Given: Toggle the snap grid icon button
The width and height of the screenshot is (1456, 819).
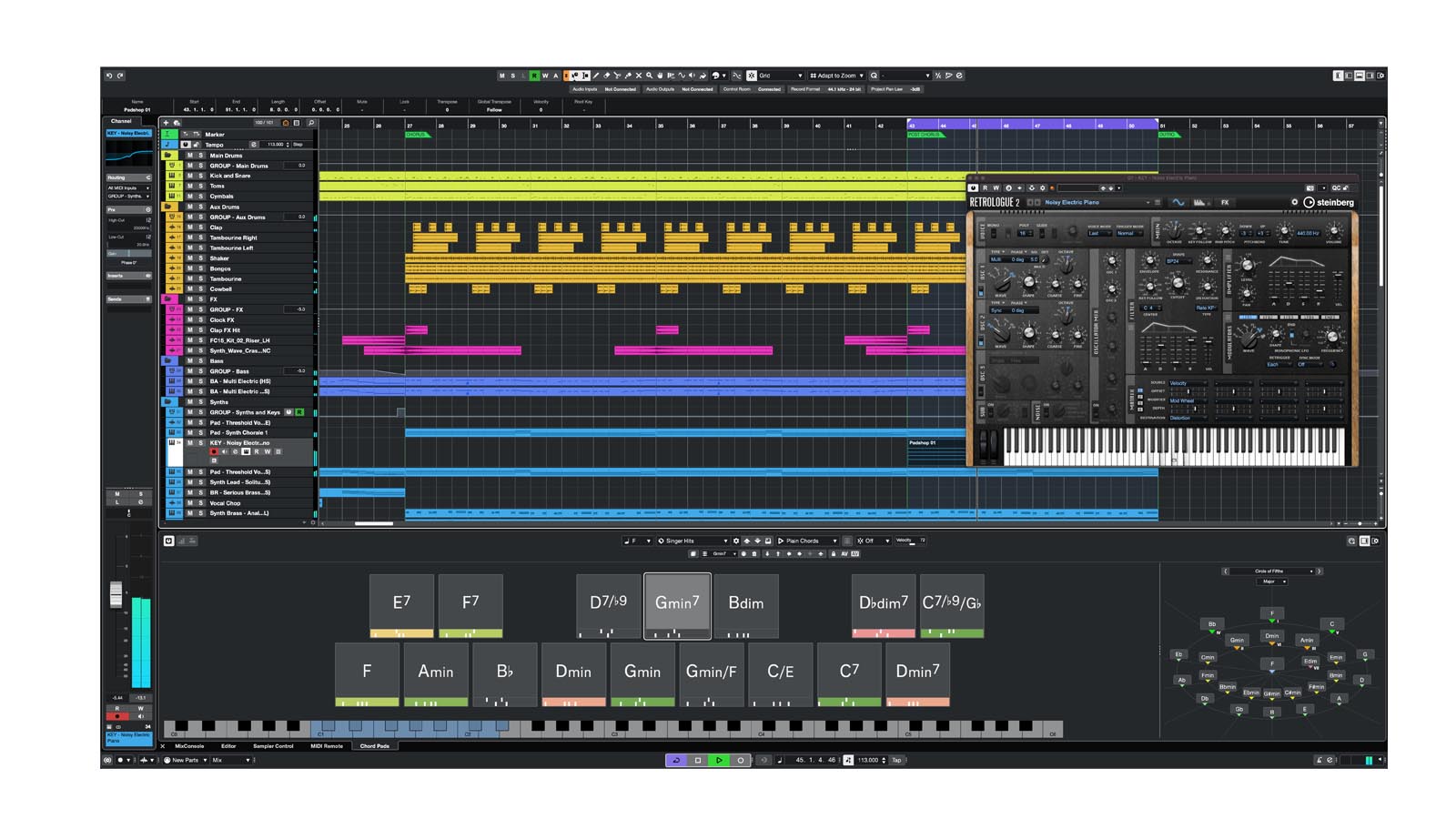Looking at the screenshot, I should coord(752,76).
